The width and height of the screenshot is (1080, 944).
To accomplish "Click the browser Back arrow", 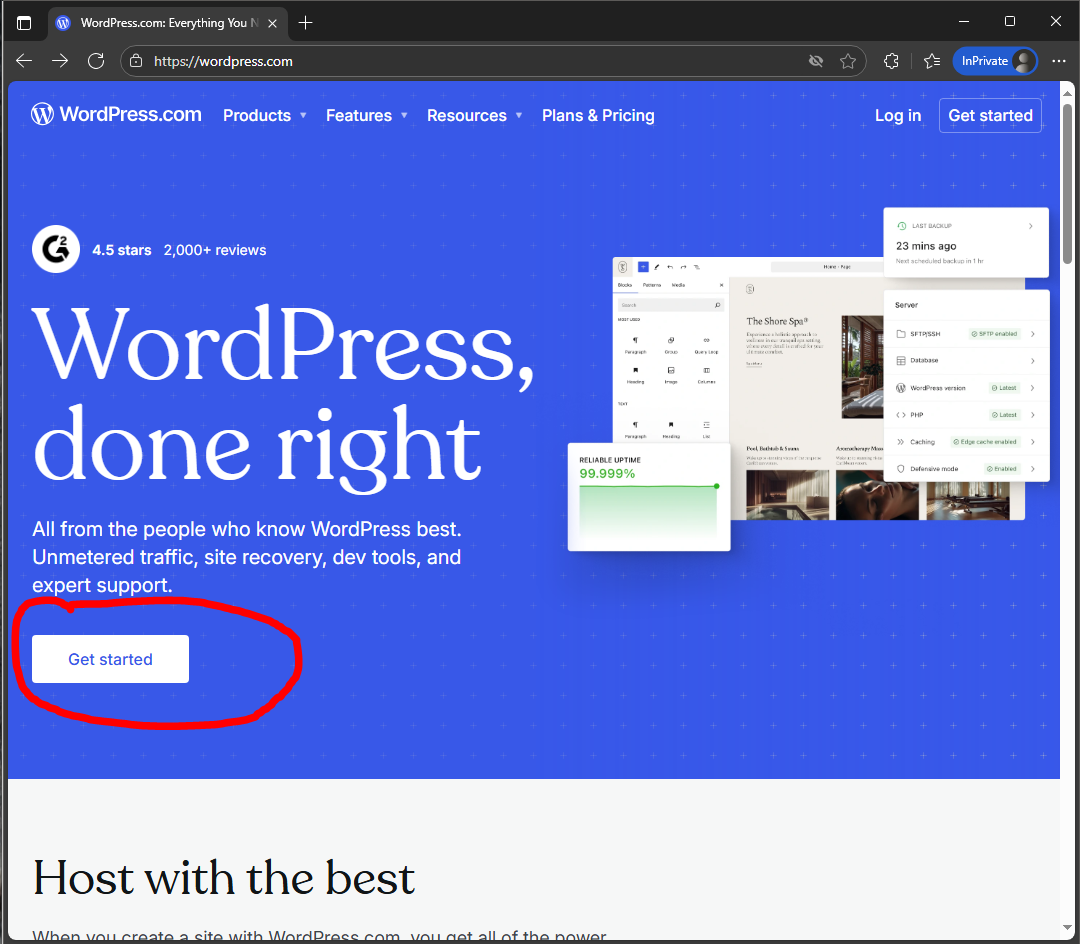I will [24, 61].
